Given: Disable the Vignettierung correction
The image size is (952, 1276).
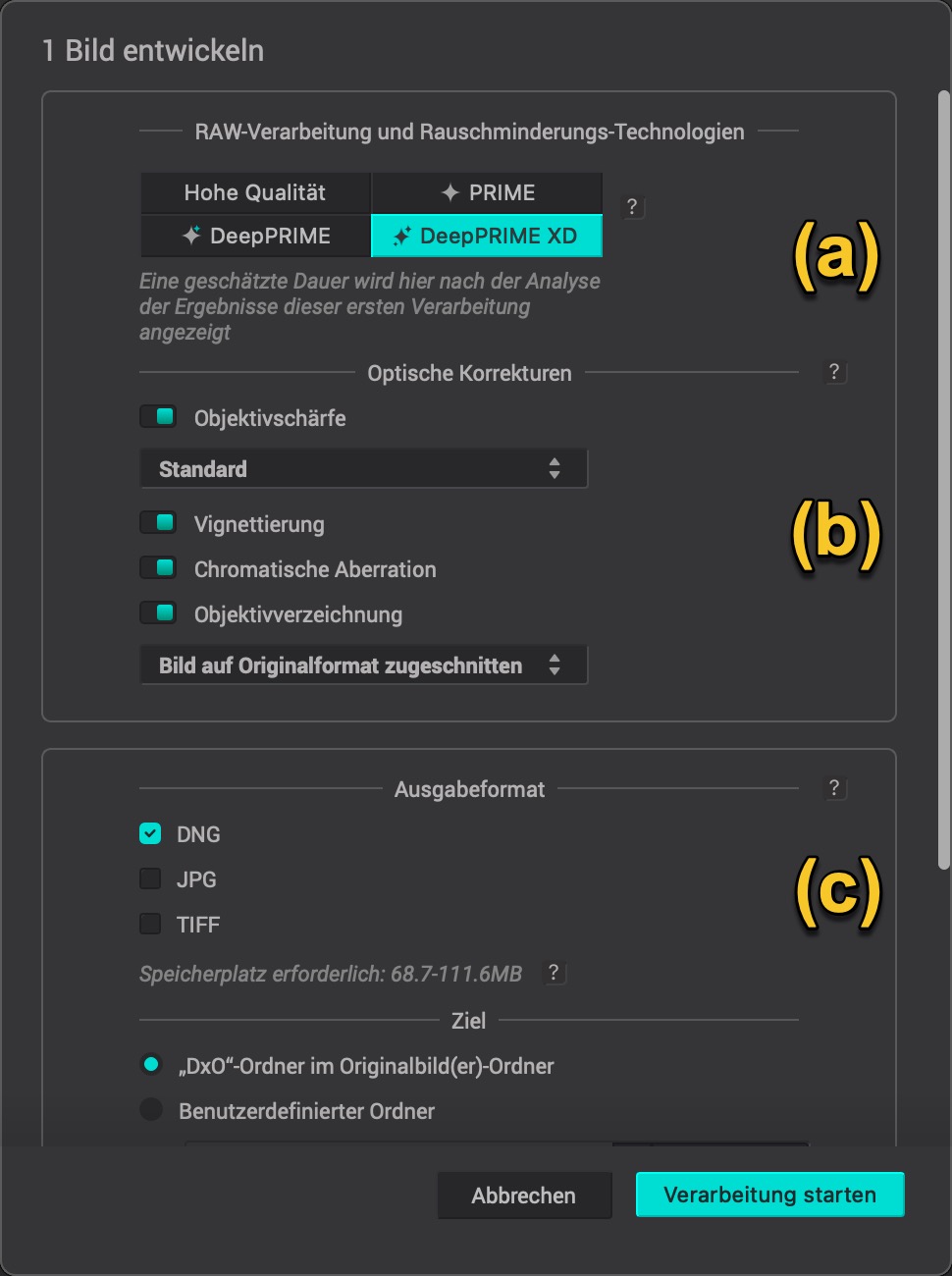Looking at the screenshot, I should tap(158, 523).
